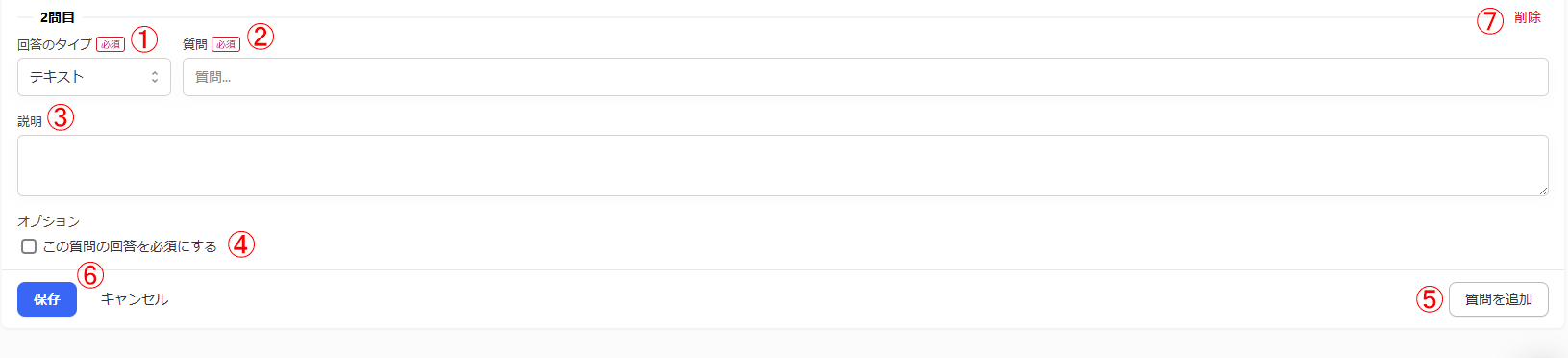Click the blue 保存 button
The image size is (1568, 358).
coord(47,299)
